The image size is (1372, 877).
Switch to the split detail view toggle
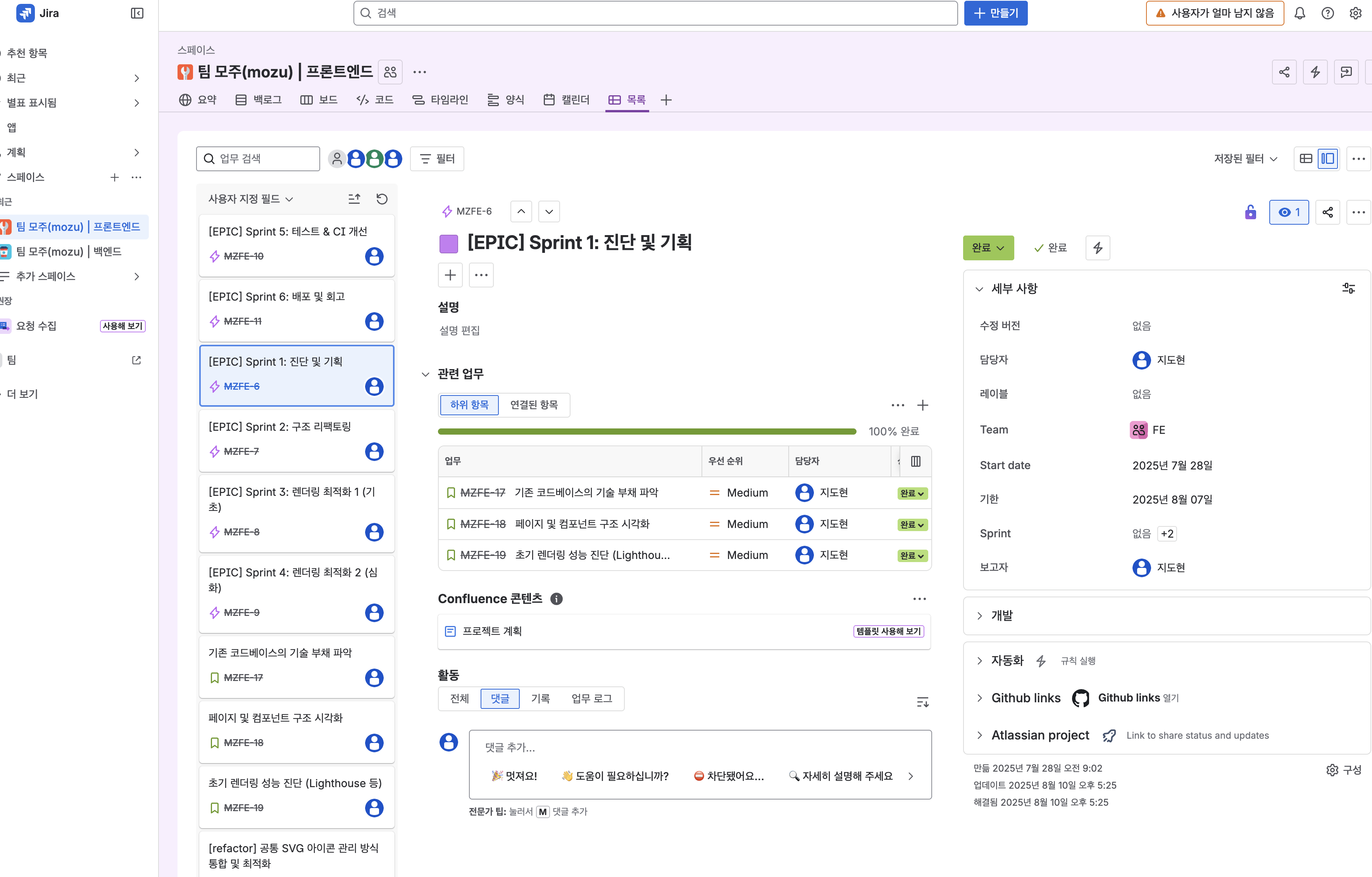point(1327,159)
